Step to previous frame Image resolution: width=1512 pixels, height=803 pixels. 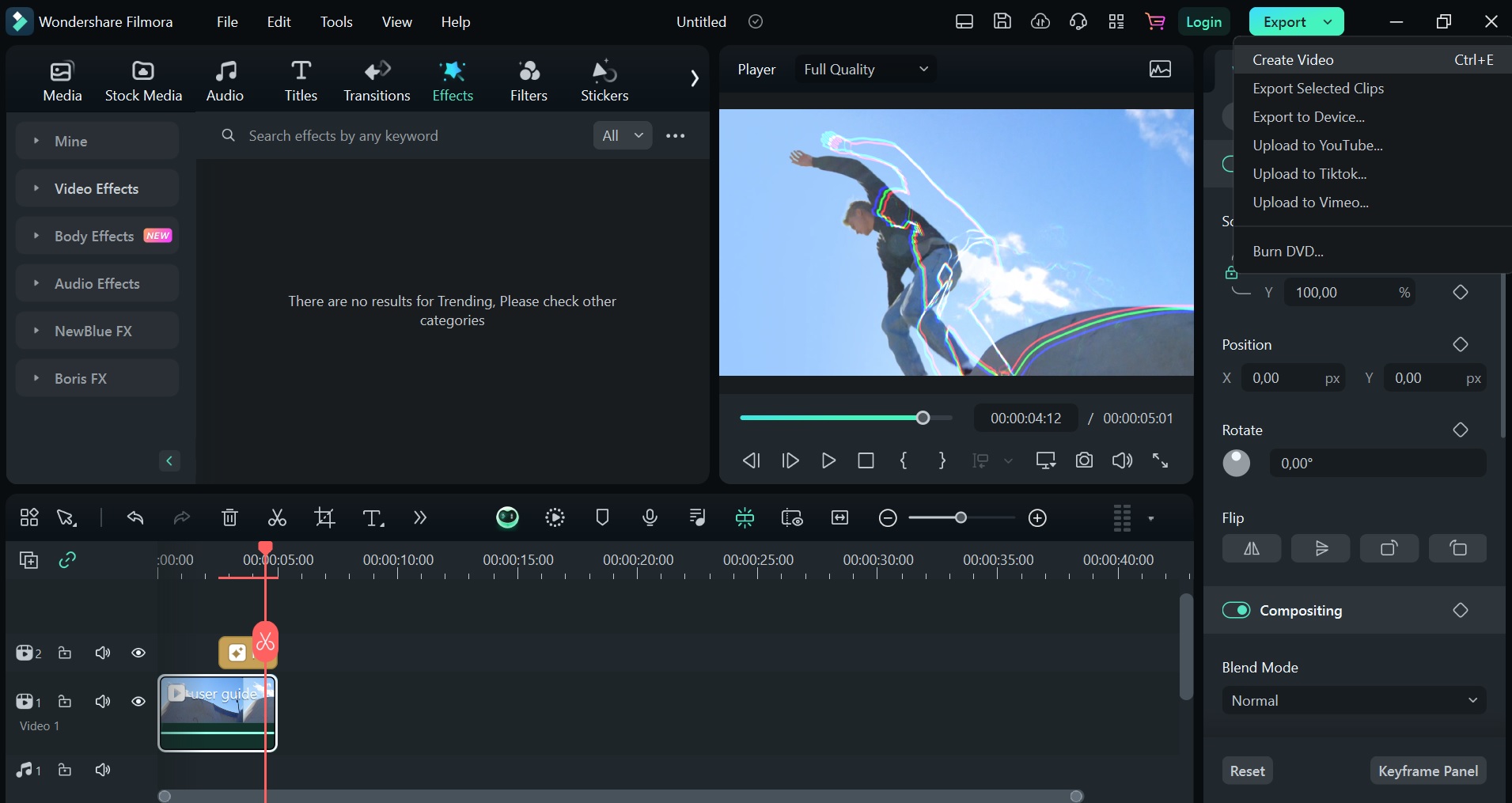[x=752, y=460]
